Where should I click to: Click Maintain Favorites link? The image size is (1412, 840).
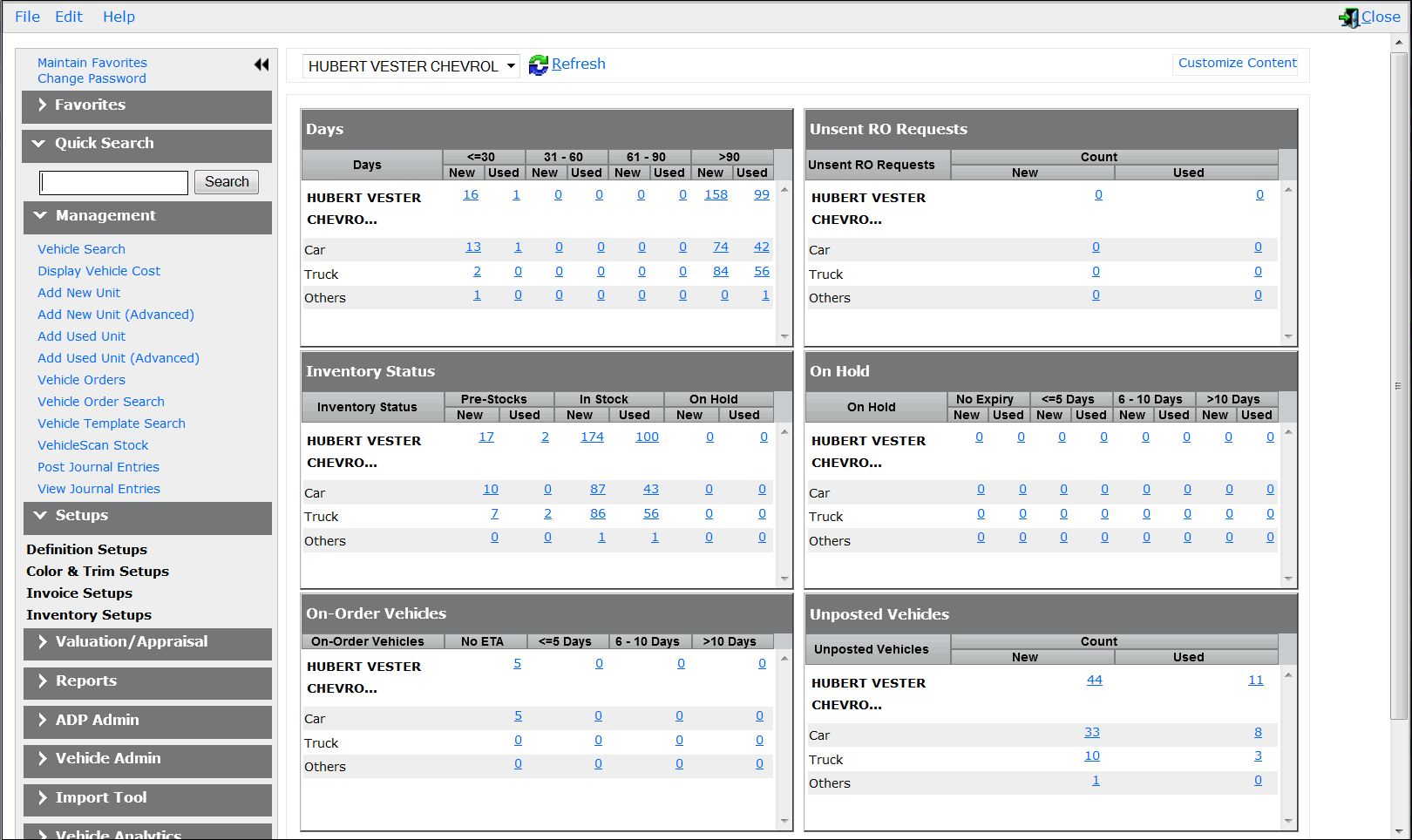[x=92, y=63]
